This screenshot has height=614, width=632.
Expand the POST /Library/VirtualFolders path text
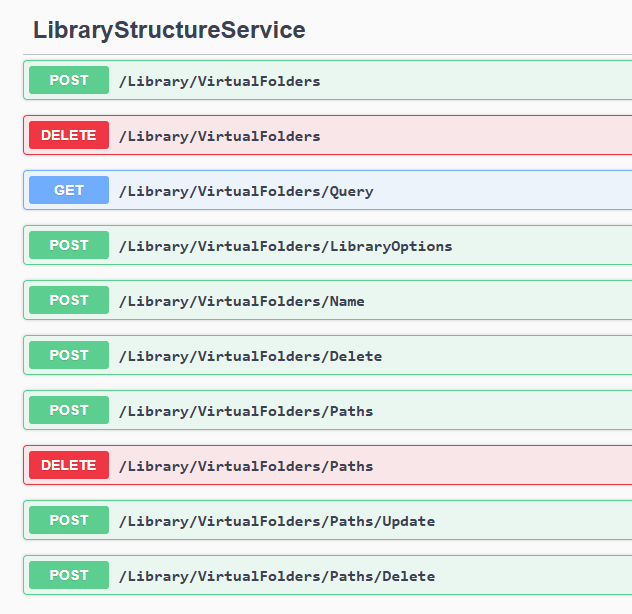tap(220, 81)
